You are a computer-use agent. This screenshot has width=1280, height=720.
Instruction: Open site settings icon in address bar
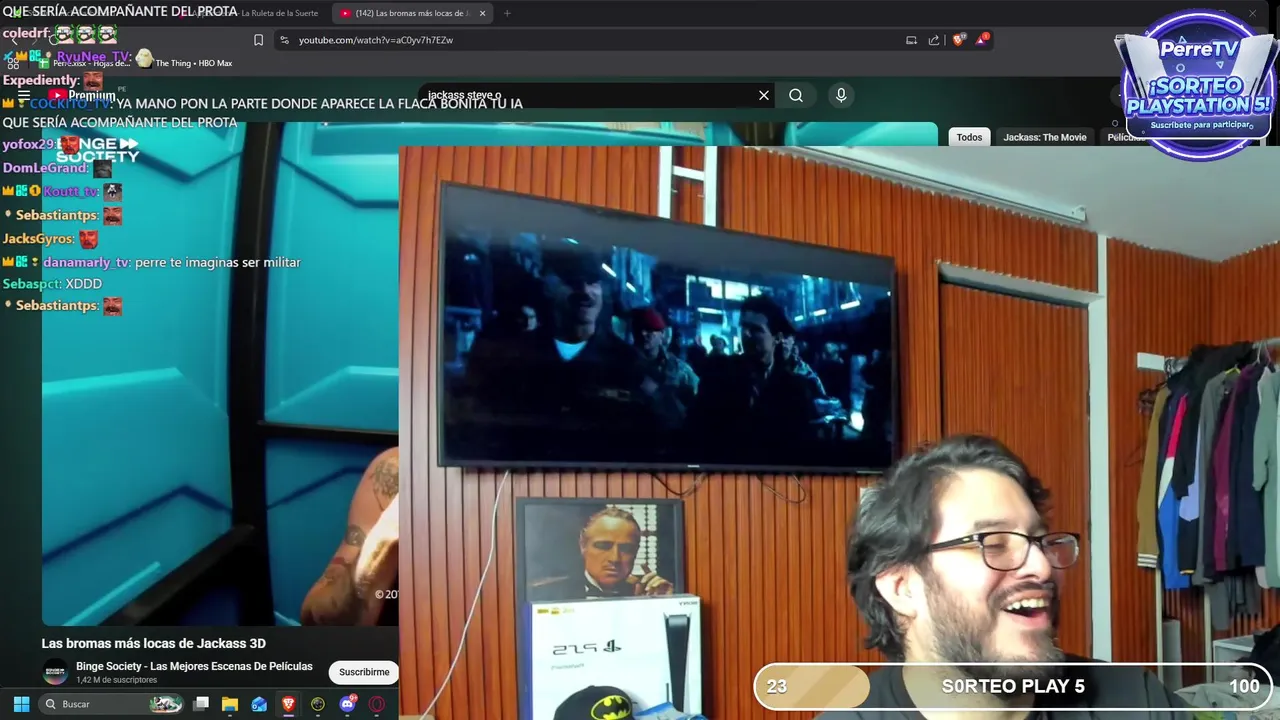point(284,40)
